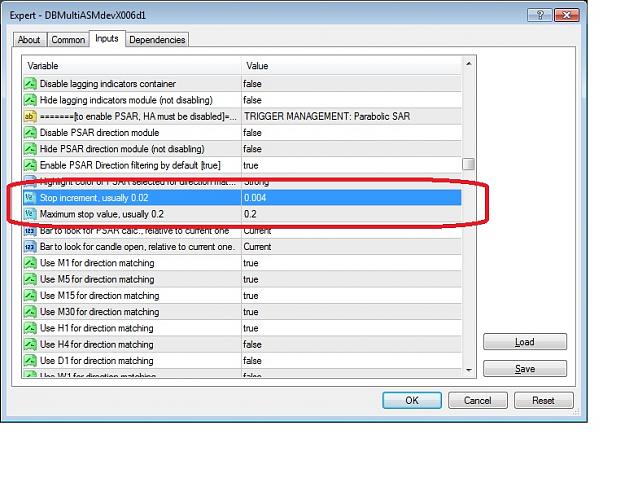Click icon beside Use M15 for direction matching
This screenshot has height=500, width=625.
pos(30,296)
